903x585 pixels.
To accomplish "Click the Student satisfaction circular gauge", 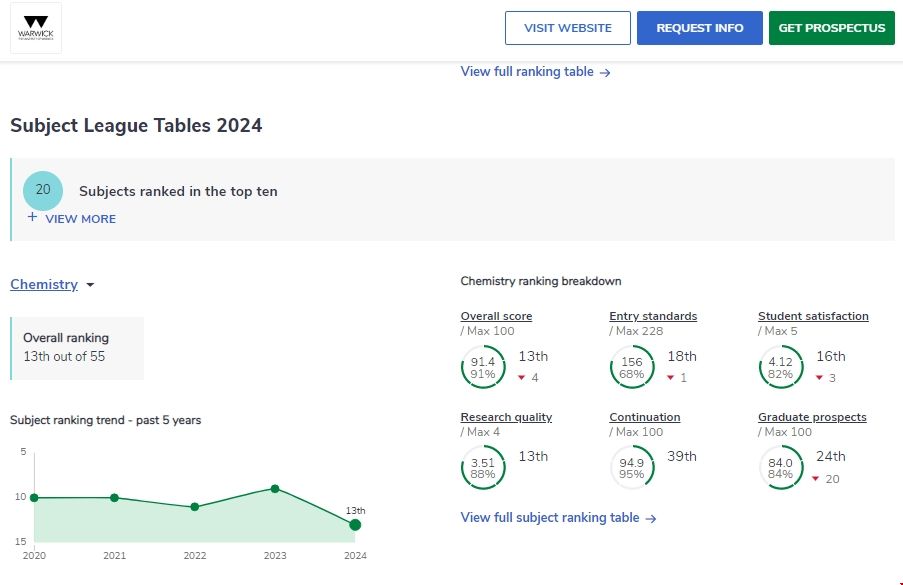I will coord(780,367).
